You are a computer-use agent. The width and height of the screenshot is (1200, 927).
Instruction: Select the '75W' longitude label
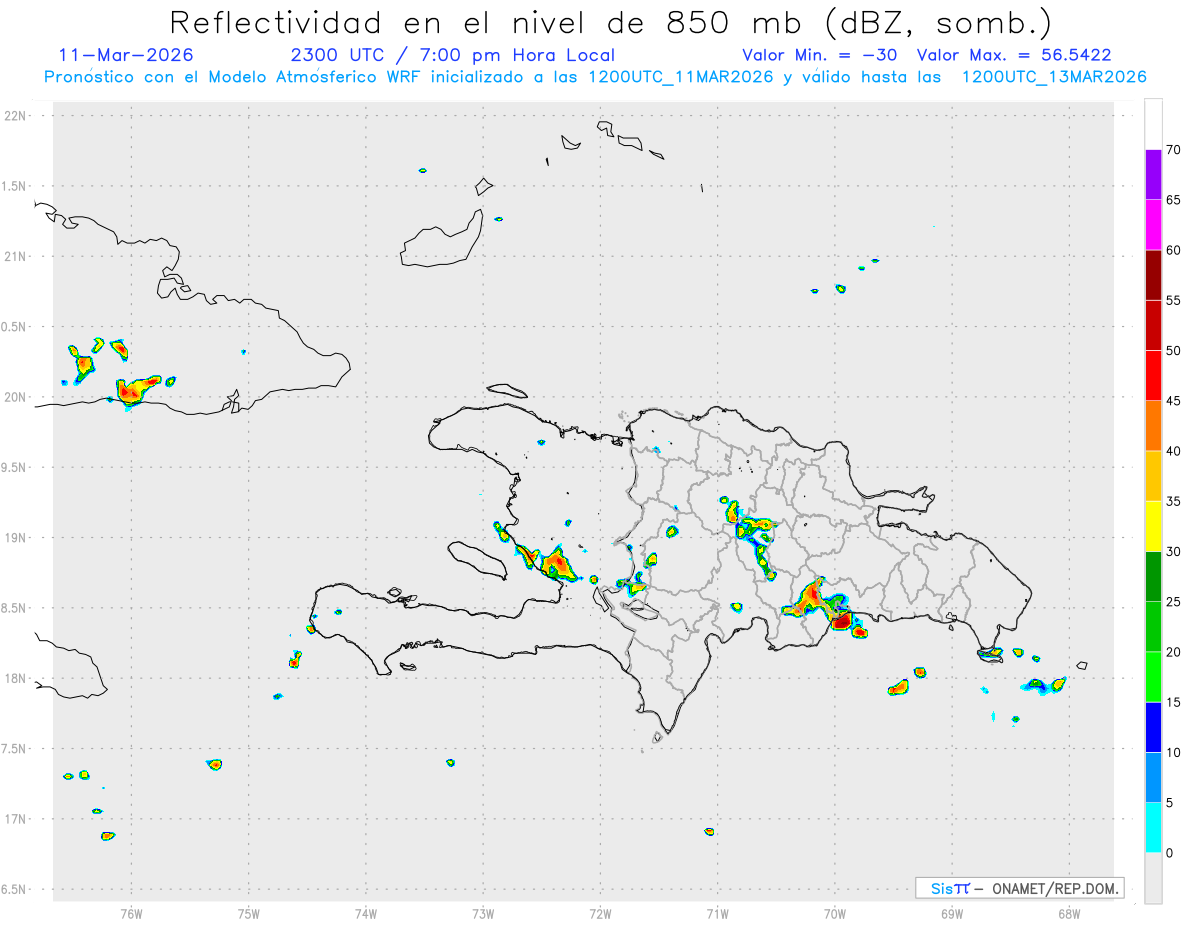248,913
